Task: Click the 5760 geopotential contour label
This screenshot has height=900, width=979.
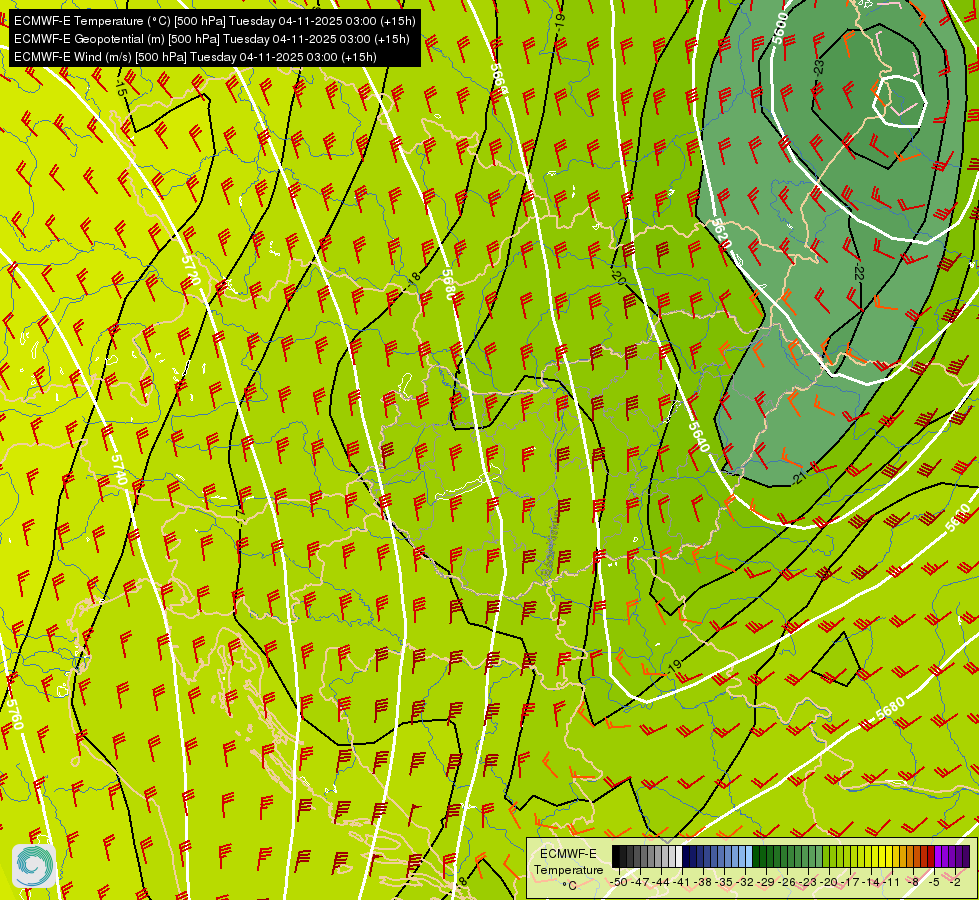Action: (x=15, y=715)
